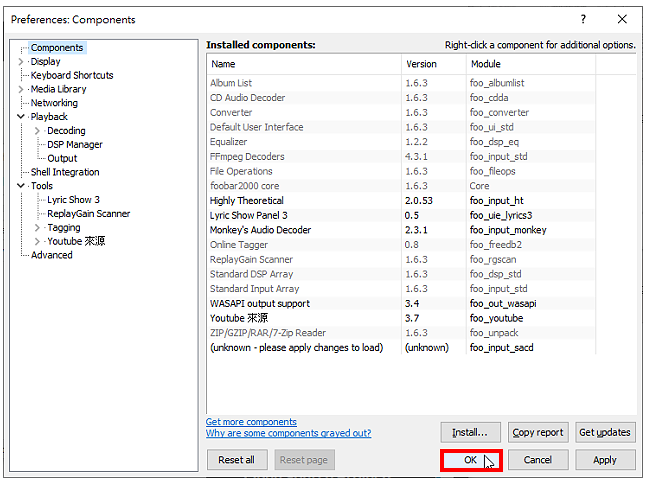
Task: Select Tagging under Tools
Action: point(64,228)
